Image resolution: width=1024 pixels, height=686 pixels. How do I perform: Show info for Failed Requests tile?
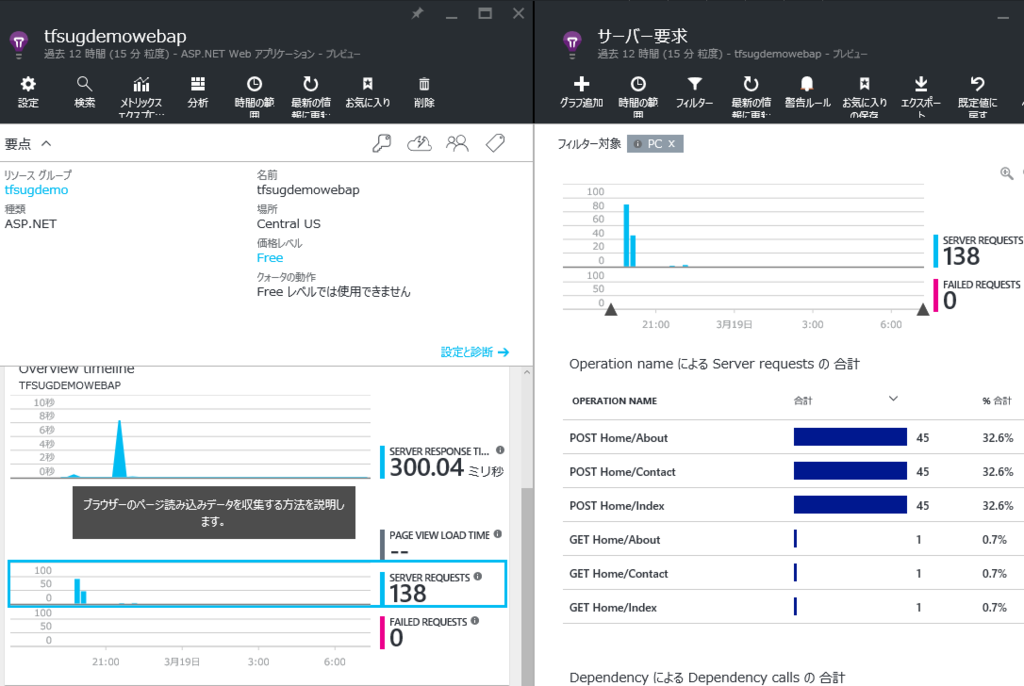(475, 621)
